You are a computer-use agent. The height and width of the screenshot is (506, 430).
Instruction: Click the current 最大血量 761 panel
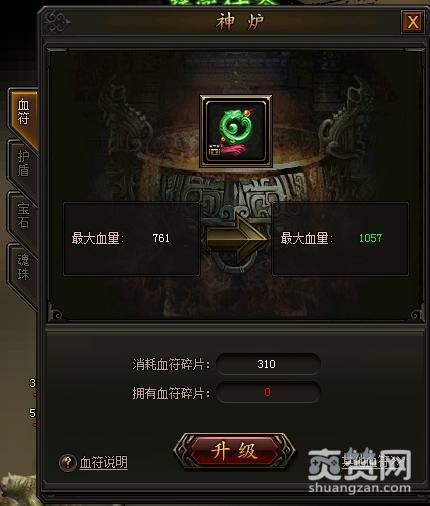tap(131, 239)
